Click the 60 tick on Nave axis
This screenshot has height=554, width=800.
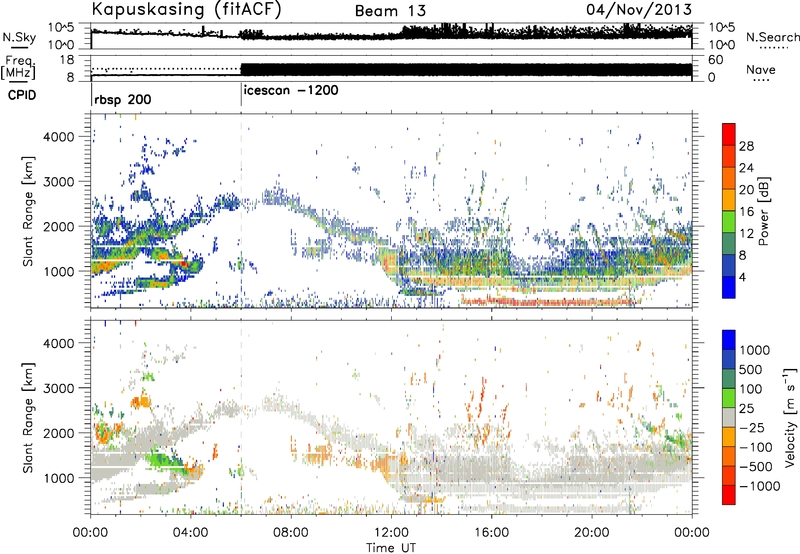(x=716, y=60)
